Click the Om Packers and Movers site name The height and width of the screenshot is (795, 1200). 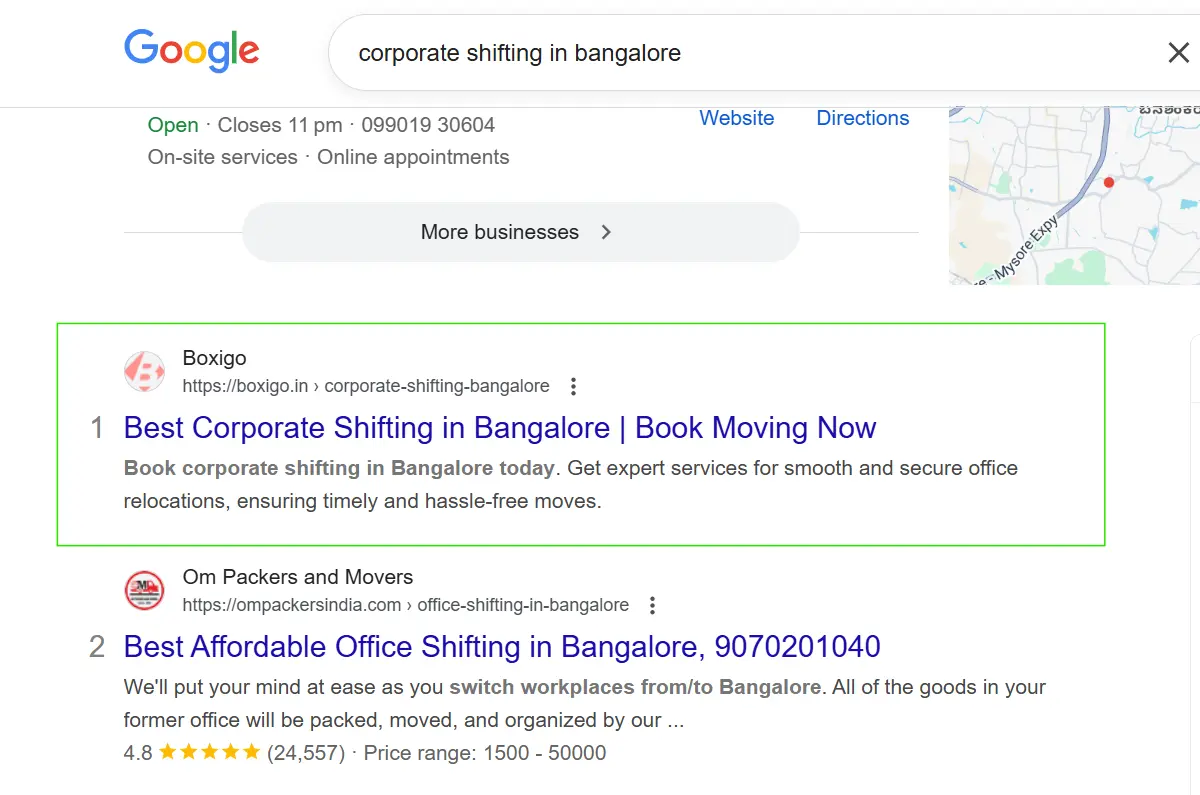(x=297, y=577)
